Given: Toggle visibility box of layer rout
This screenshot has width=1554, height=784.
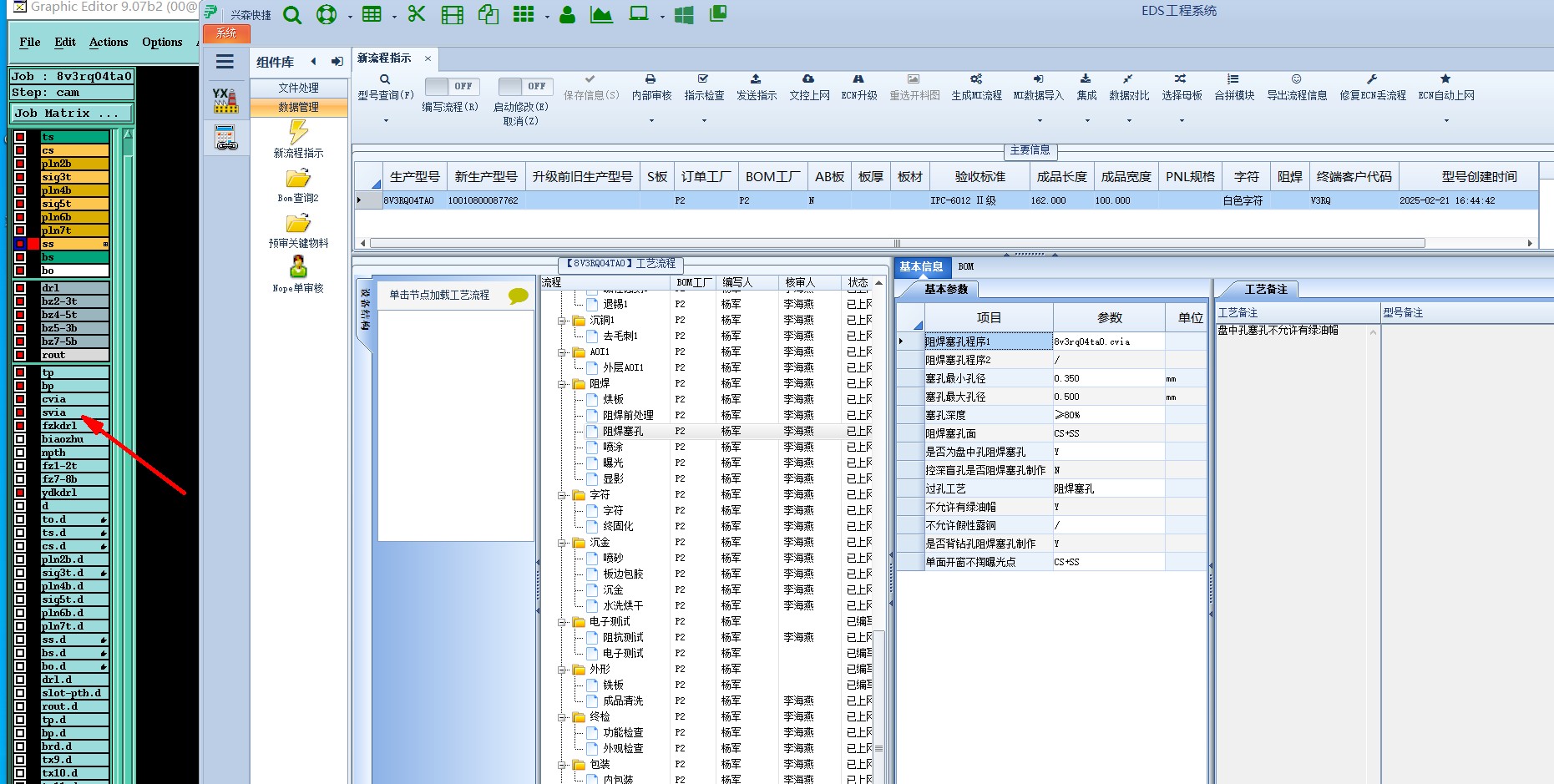Looking at the screenshot, I should [20, 355].
